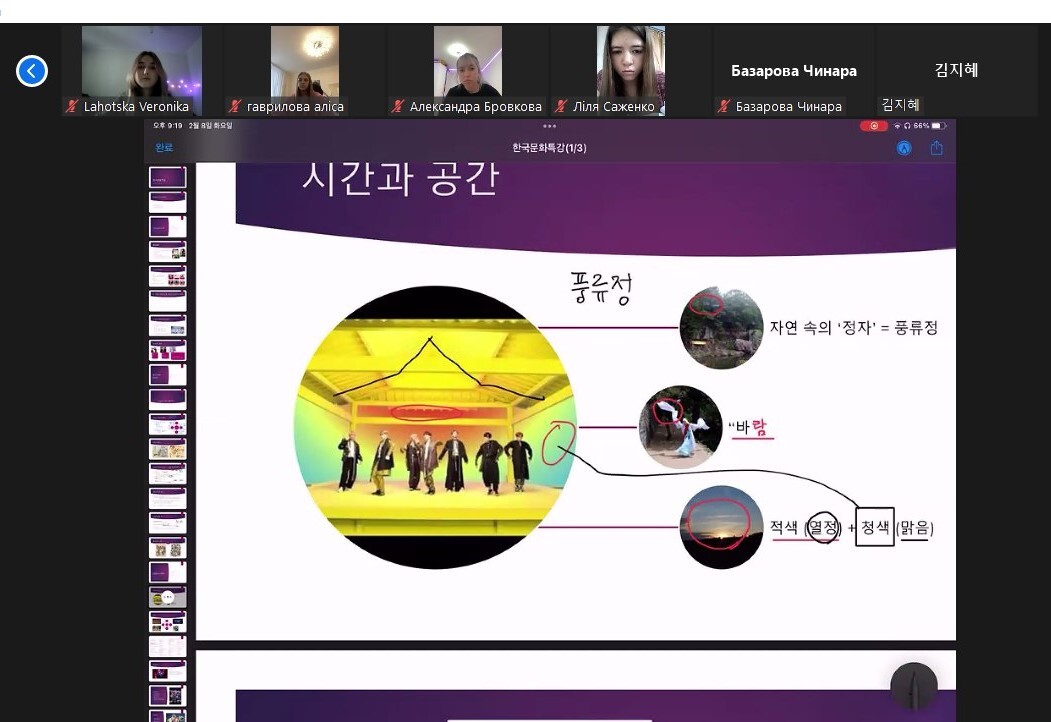Click the 오후 9:19 time in status bar
This screenshot has width=1051, height=722.
(168, 125)
